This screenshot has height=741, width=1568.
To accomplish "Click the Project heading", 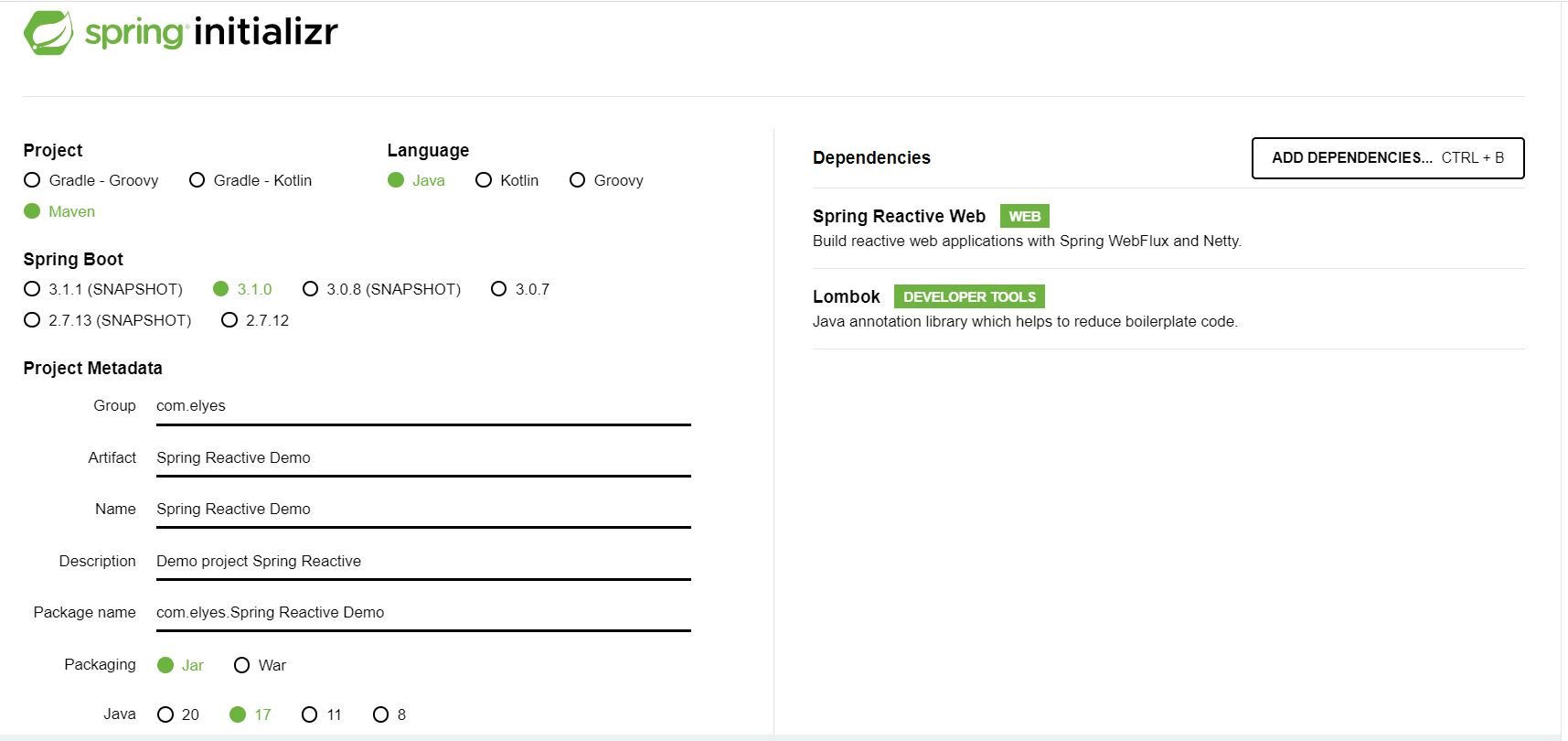I will tap(53, 150).
